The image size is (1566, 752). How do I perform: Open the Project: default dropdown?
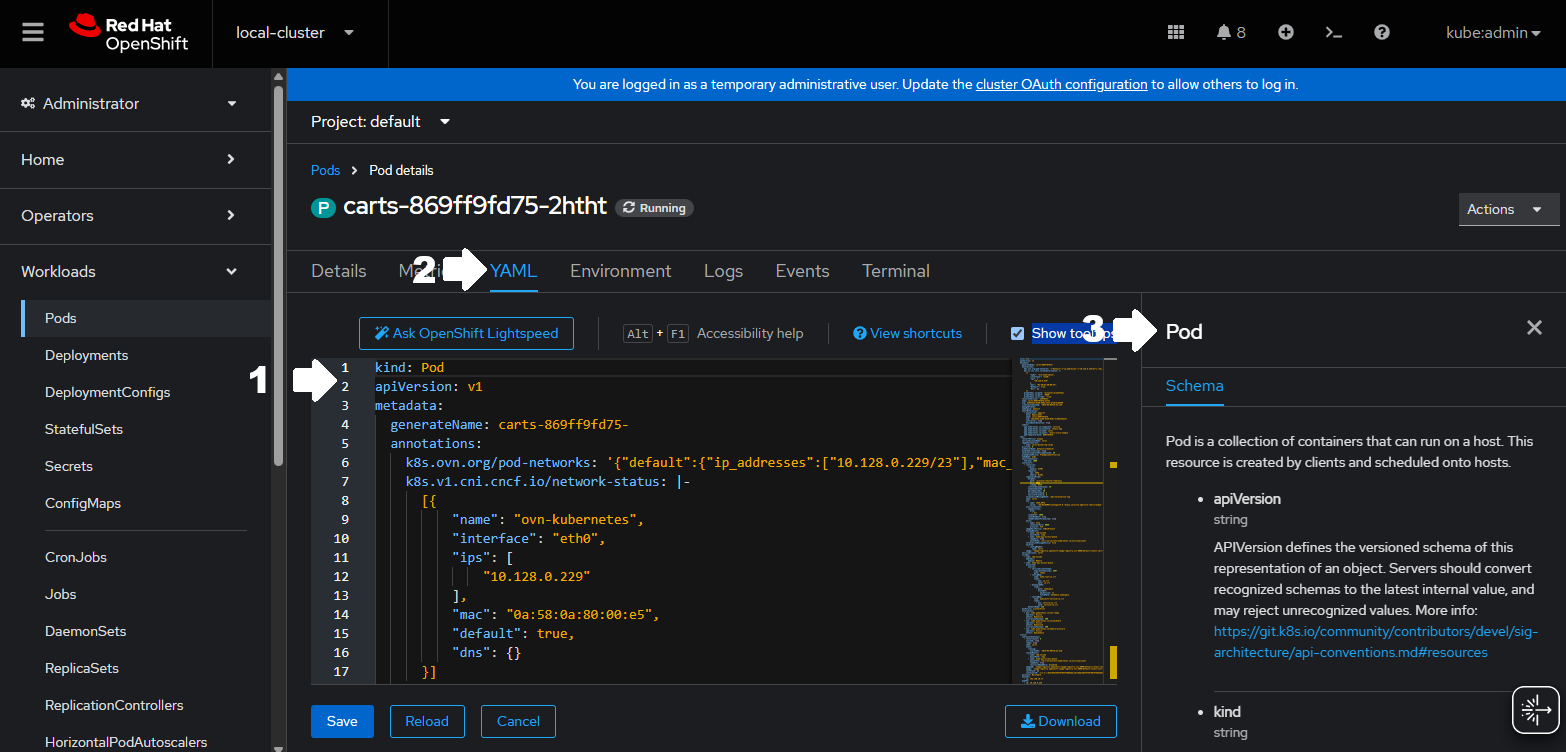pos(380,121)
